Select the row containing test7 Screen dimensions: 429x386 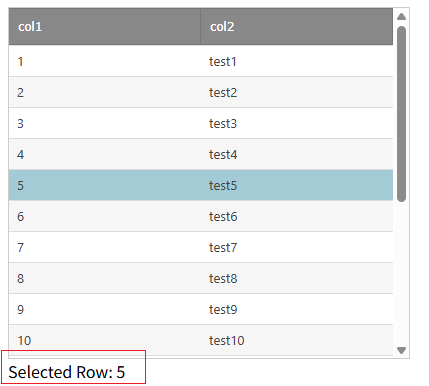[201, 247]
